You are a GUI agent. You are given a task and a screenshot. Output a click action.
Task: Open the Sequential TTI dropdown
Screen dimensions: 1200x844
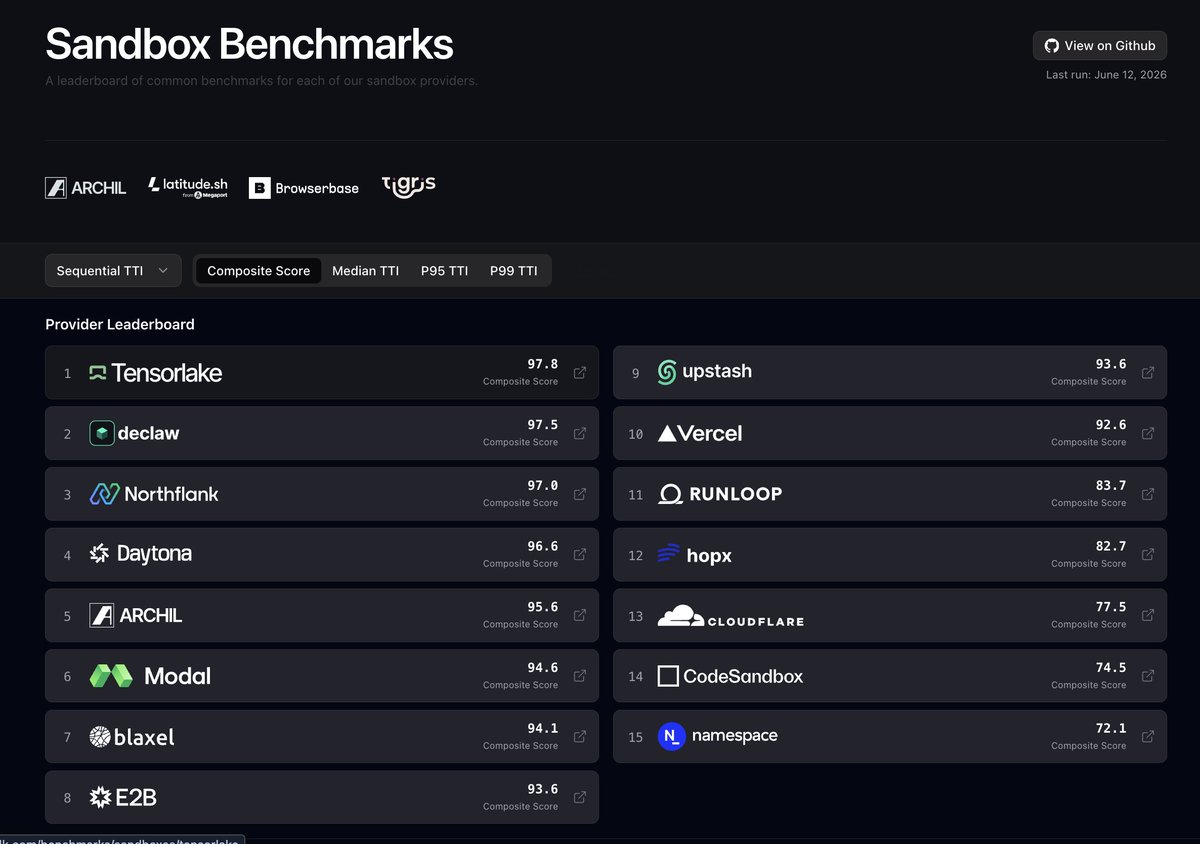(113, 271)
